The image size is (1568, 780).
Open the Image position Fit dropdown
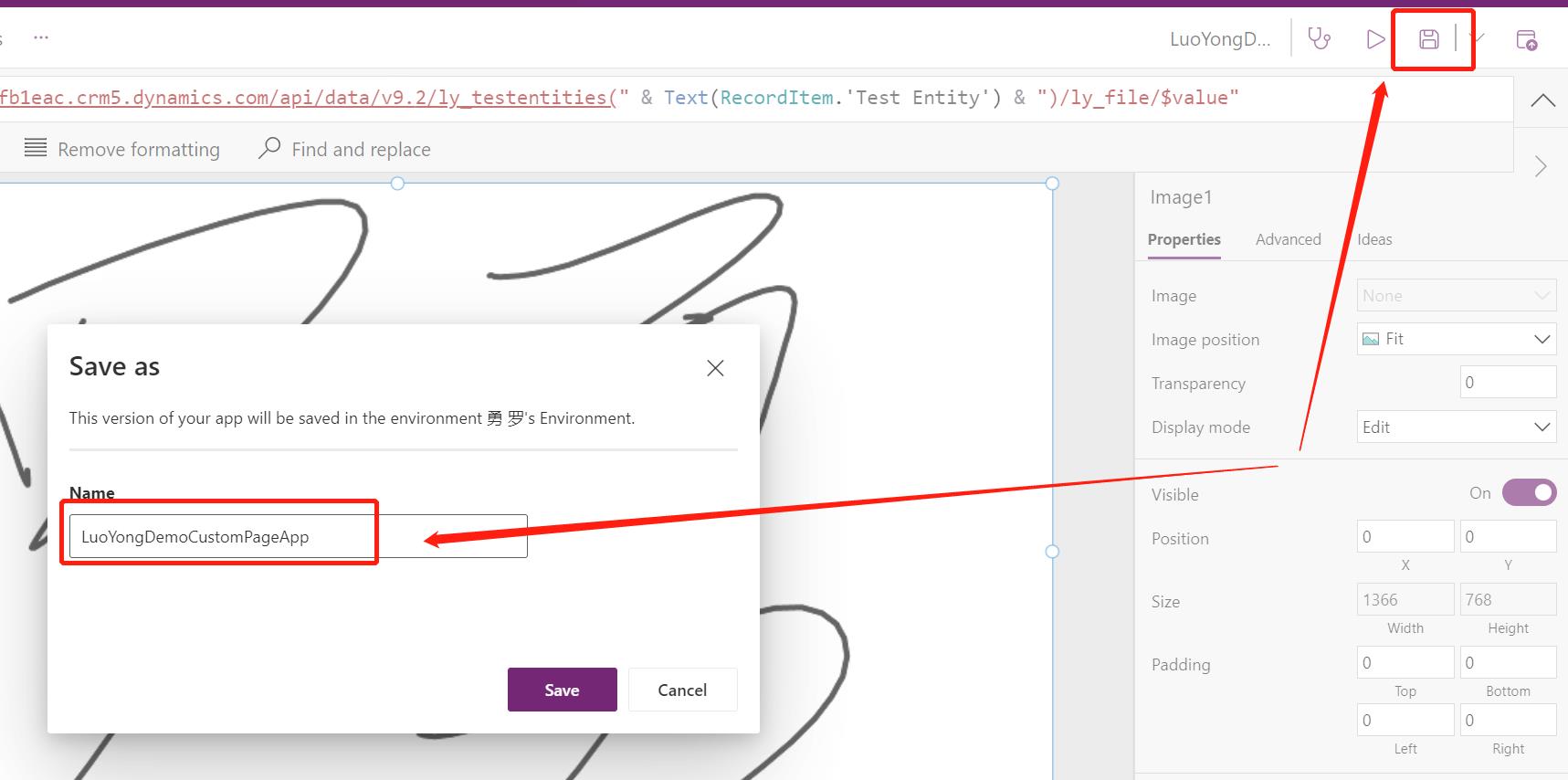(x=1457, y=339)
